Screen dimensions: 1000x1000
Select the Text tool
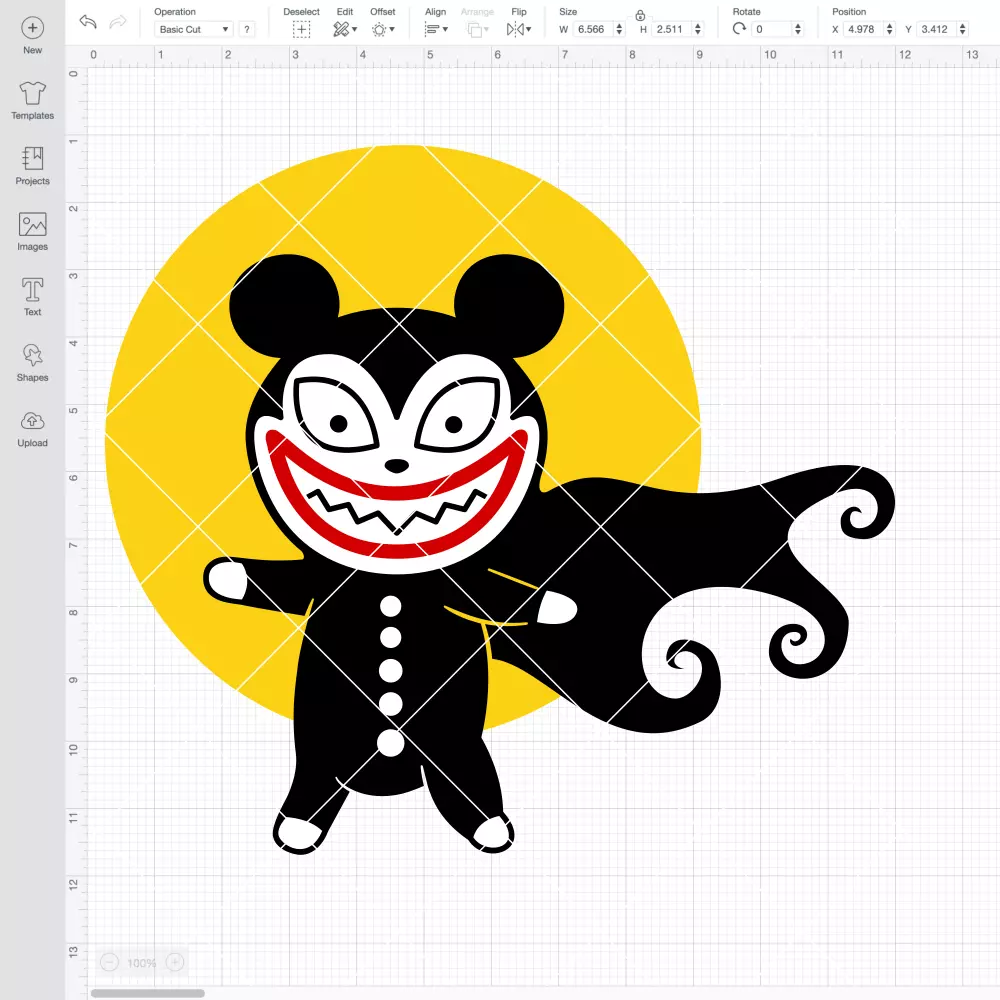point(33,297)
